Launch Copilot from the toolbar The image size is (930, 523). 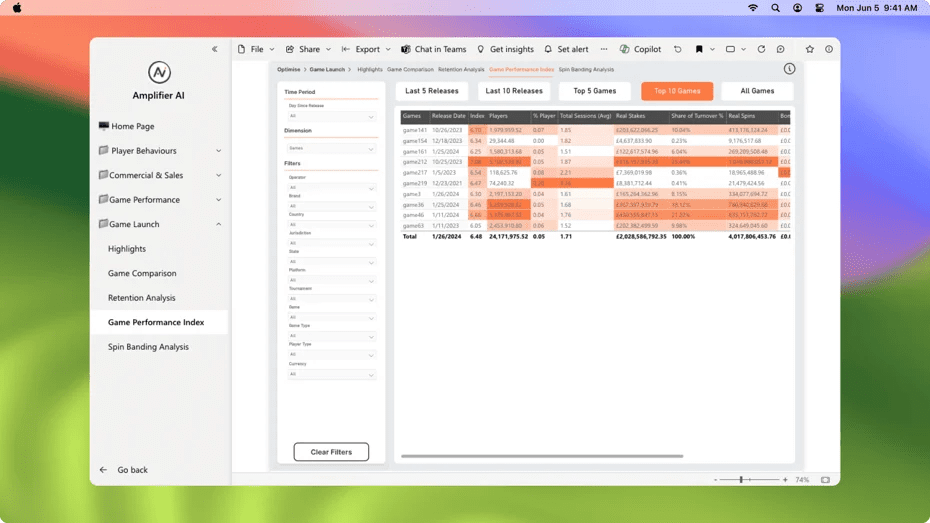click(640, 49)
